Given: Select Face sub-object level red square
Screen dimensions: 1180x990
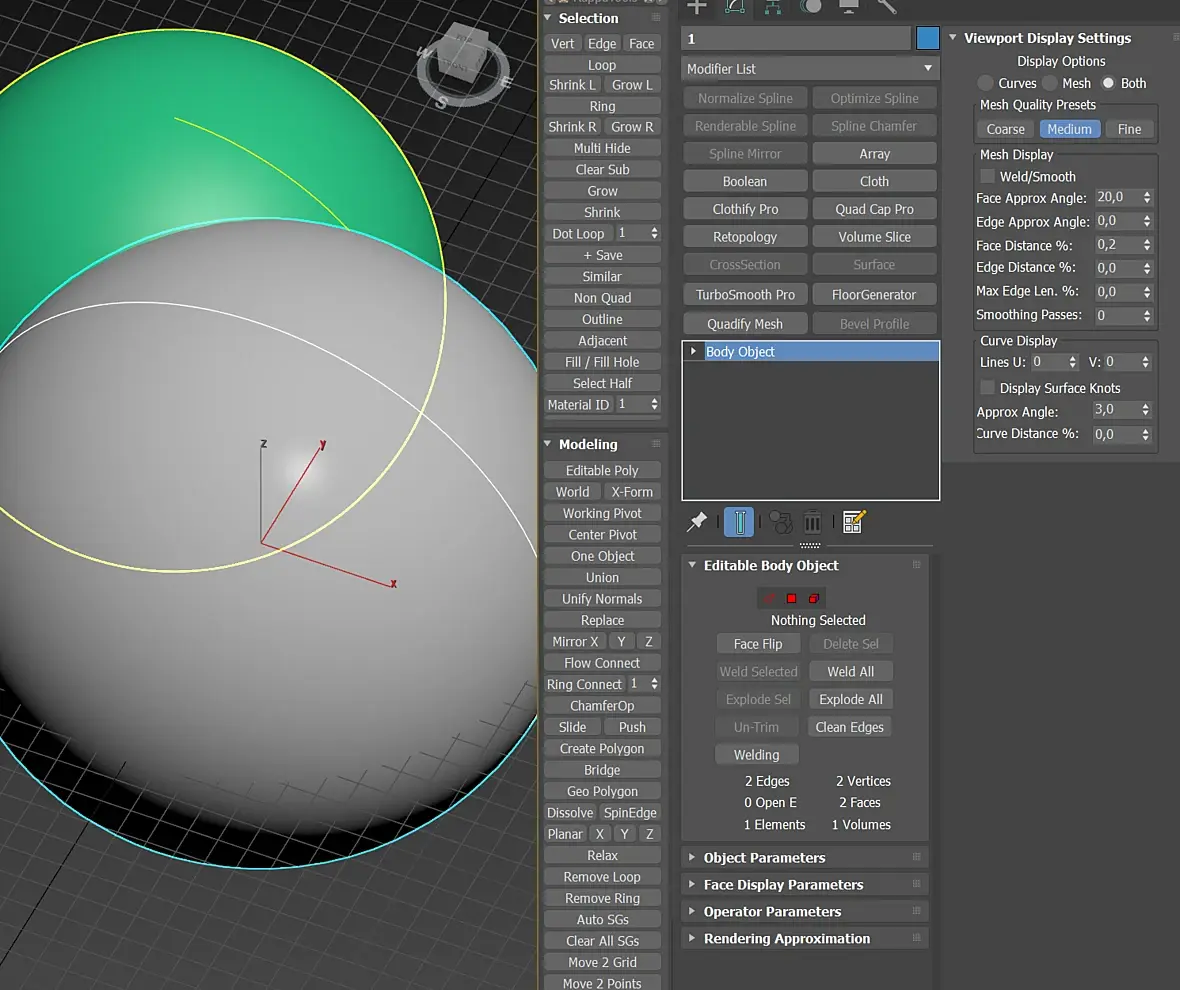Looking at the screenshot, I should pos(791,599).
